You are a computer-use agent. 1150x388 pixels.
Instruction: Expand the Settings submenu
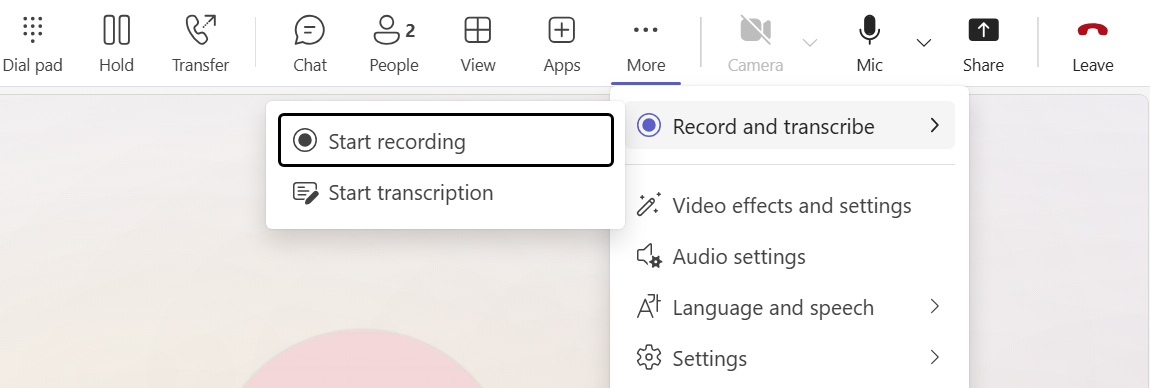[790, 358]
